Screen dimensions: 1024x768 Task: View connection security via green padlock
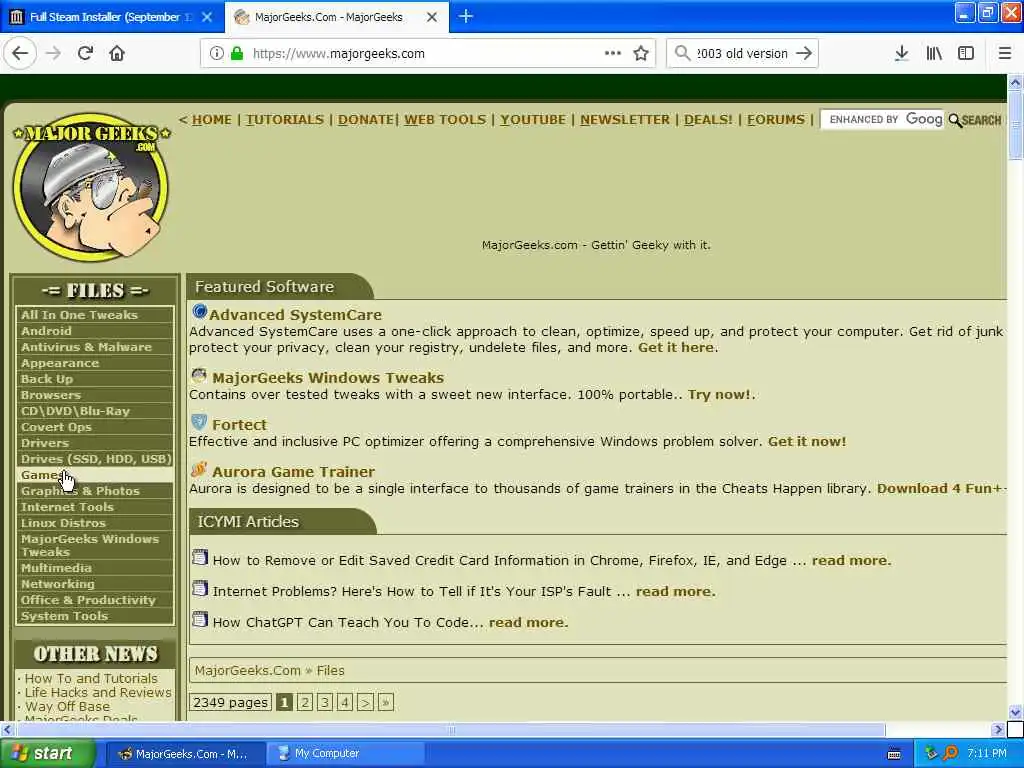tap(237, 54)
